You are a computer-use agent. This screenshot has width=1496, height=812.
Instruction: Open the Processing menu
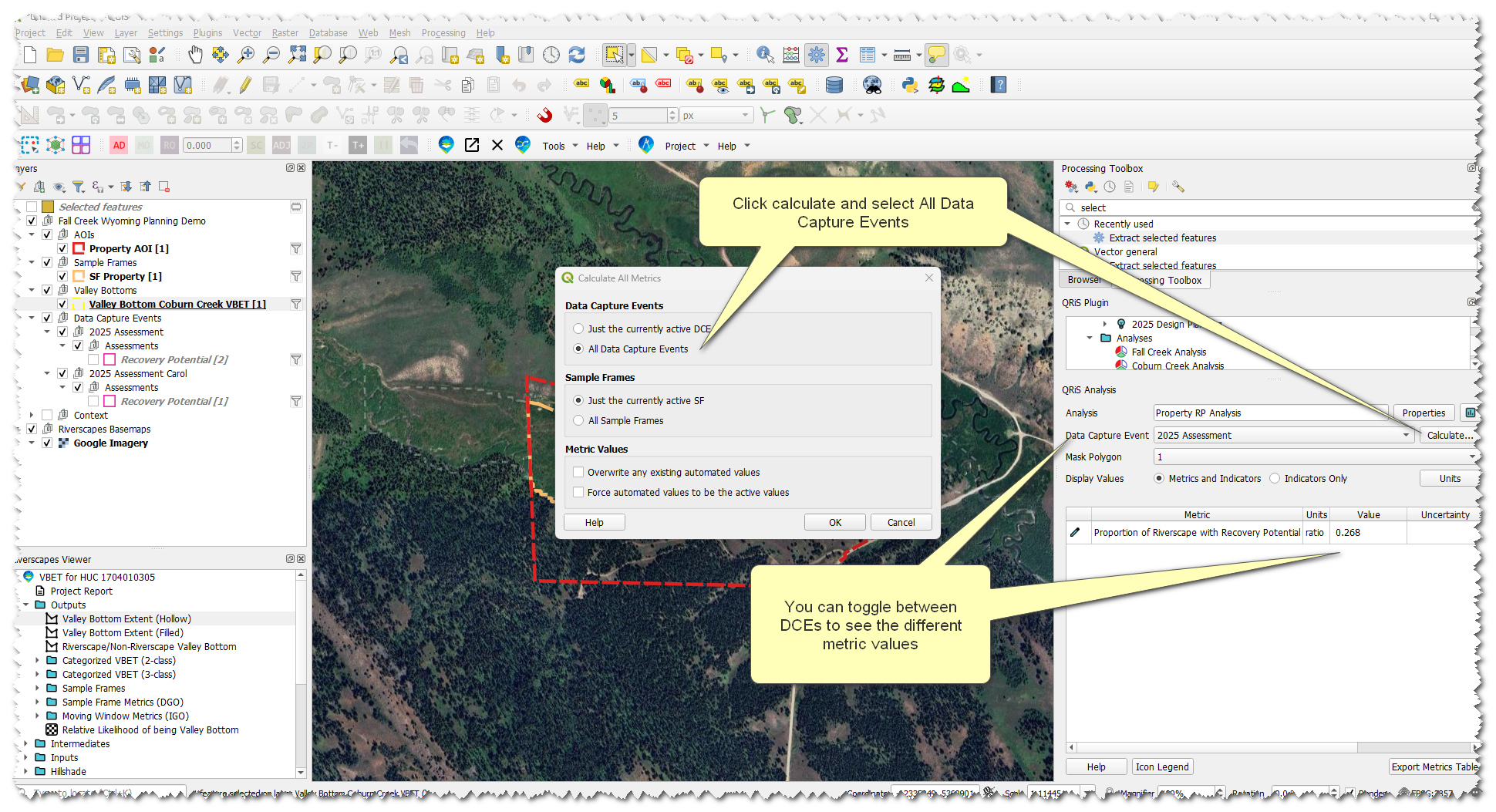(x=443, y=33)
